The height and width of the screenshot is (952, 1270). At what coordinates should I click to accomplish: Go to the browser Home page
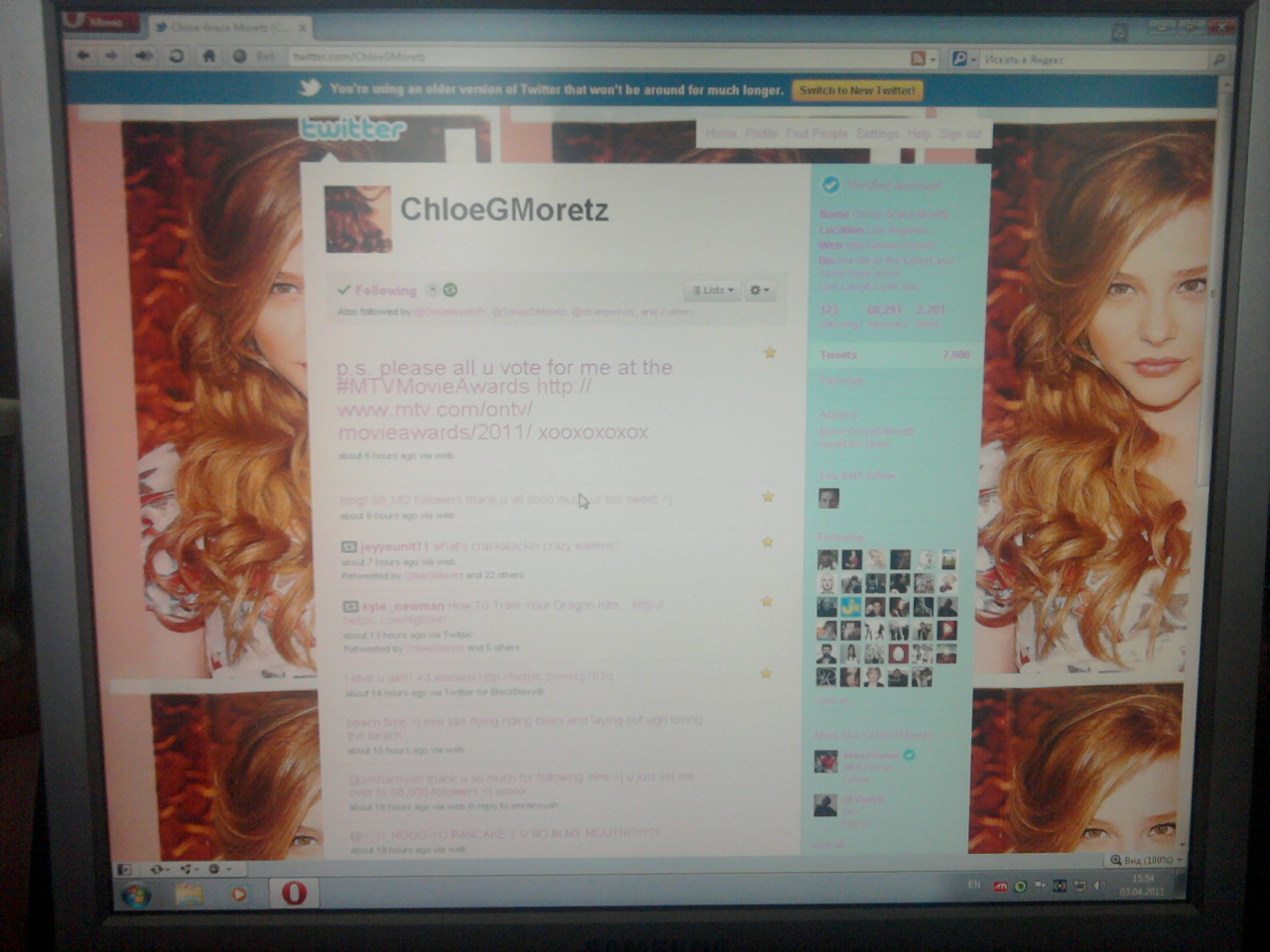[x=208, y=57]
